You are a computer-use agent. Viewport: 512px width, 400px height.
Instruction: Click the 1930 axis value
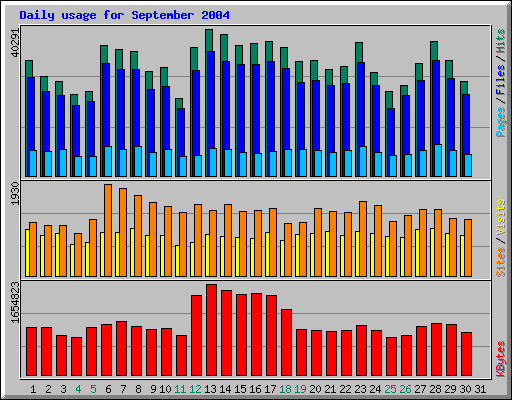click(x=16, y=194)
